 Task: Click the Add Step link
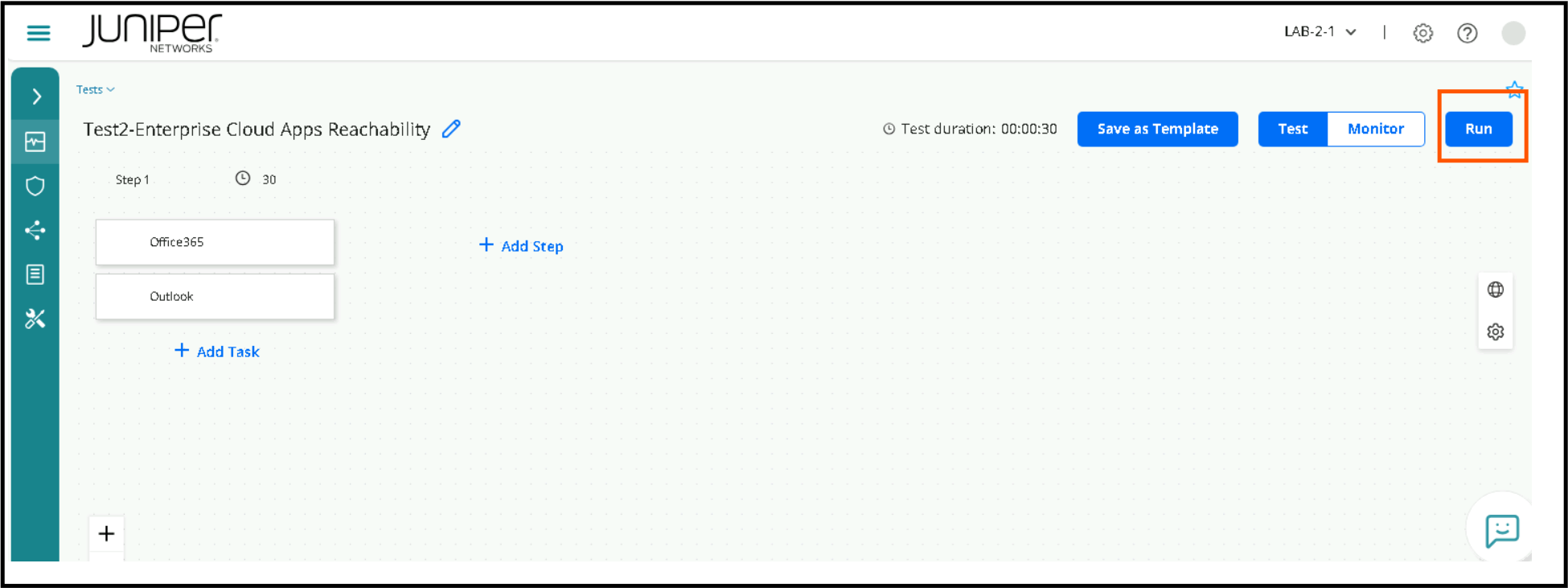point(521,246)
